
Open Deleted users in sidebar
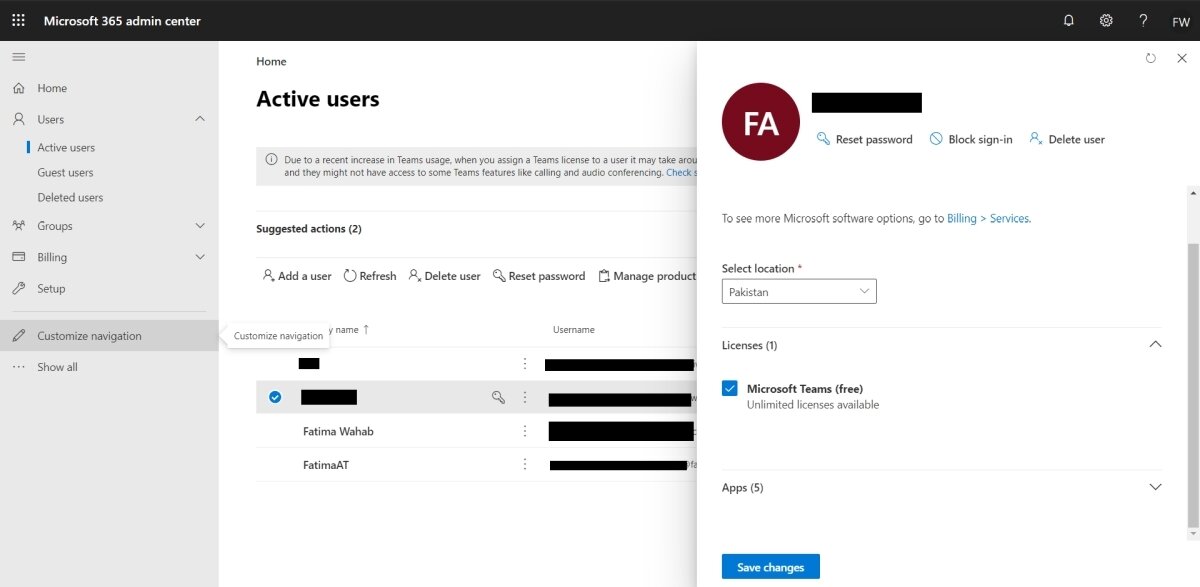pos(70,197)
